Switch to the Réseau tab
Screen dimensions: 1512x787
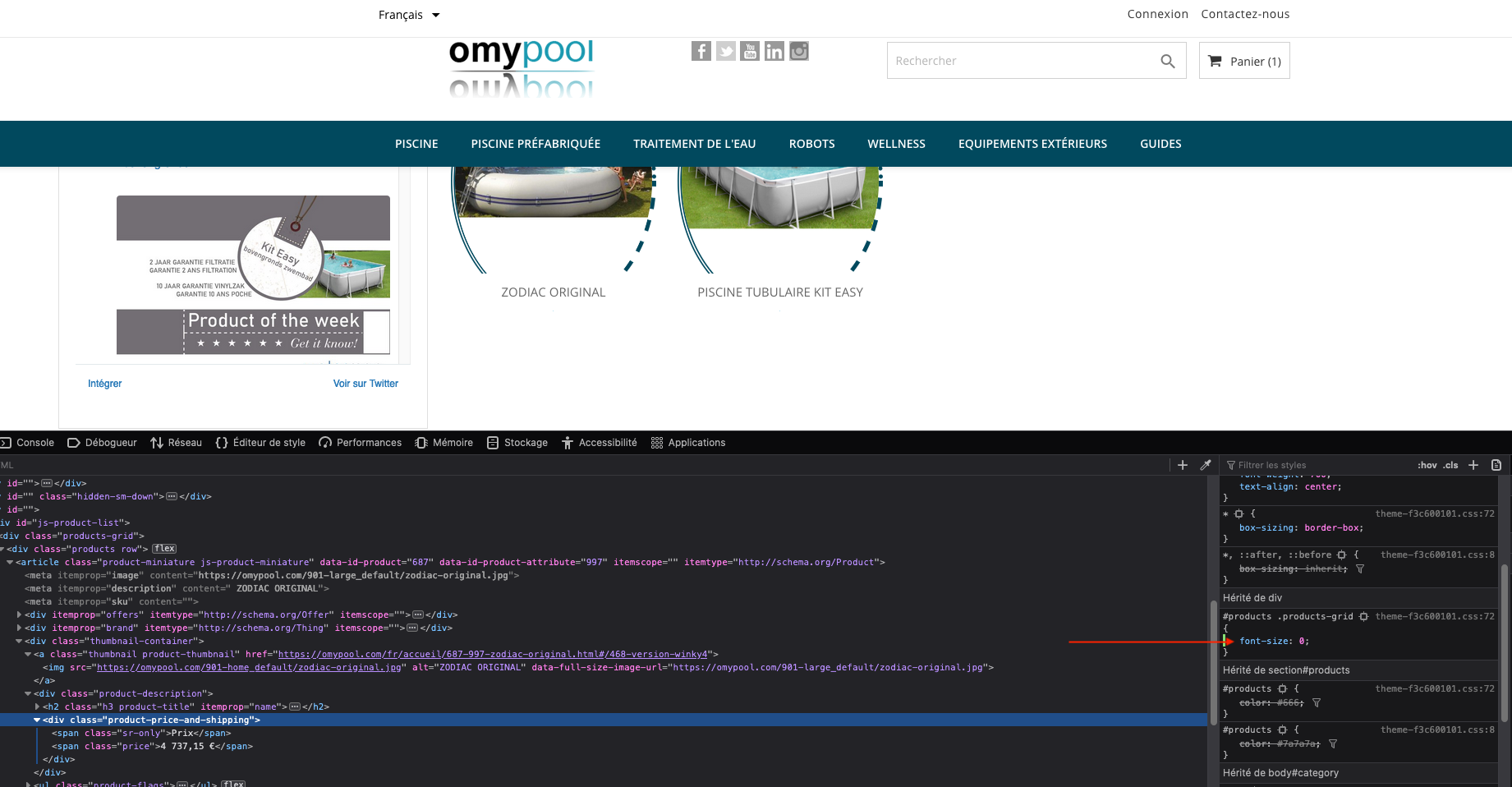[x=177, y=443]
